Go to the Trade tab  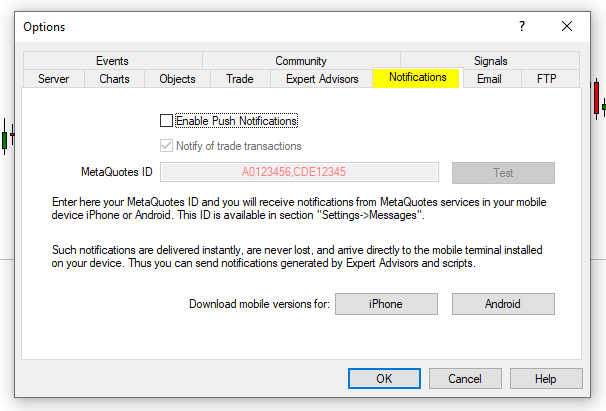tap(239, 79)
